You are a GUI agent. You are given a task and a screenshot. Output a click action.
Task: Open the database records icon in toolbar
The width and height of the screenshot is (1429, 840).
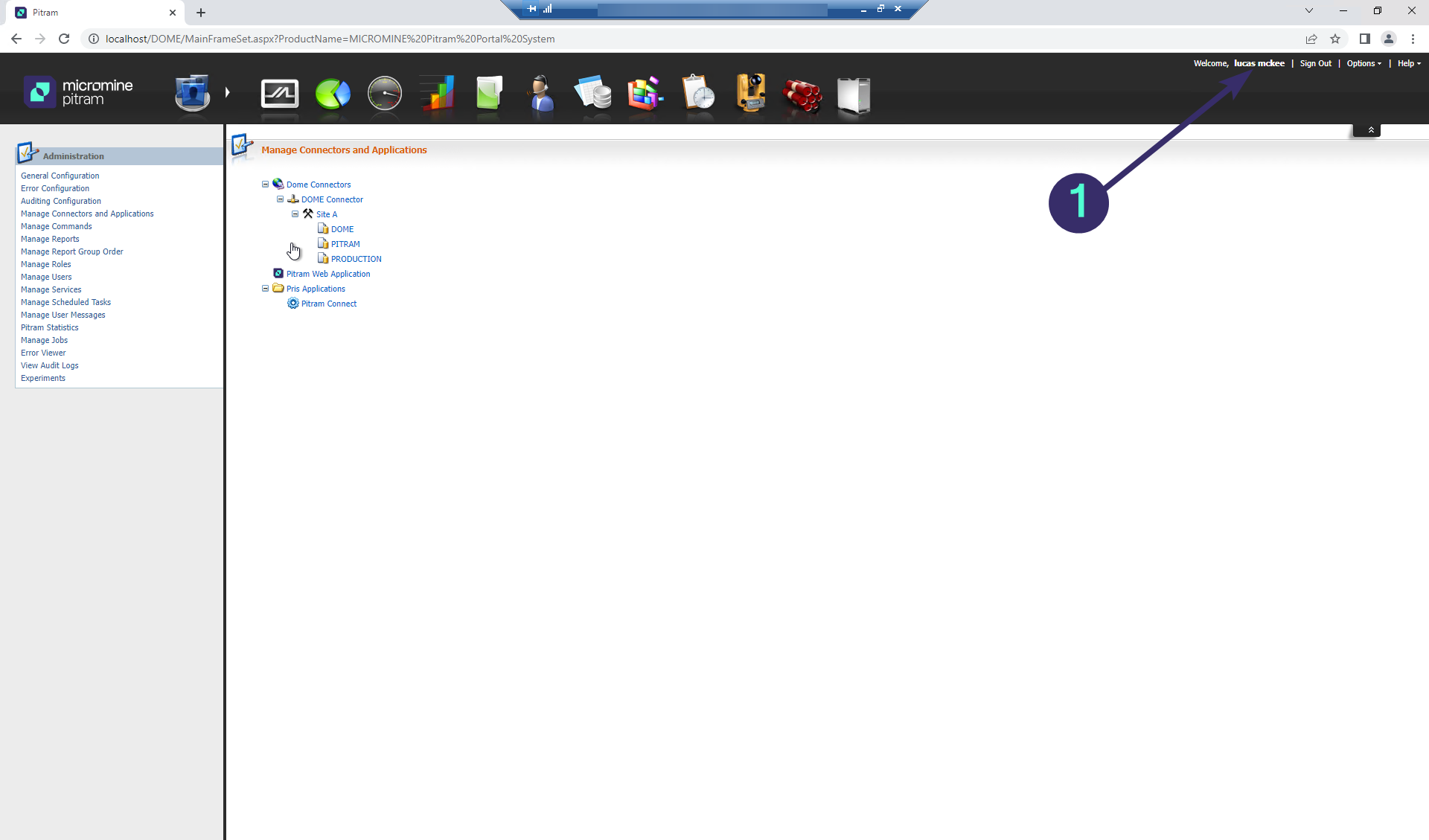pos(593,93)
